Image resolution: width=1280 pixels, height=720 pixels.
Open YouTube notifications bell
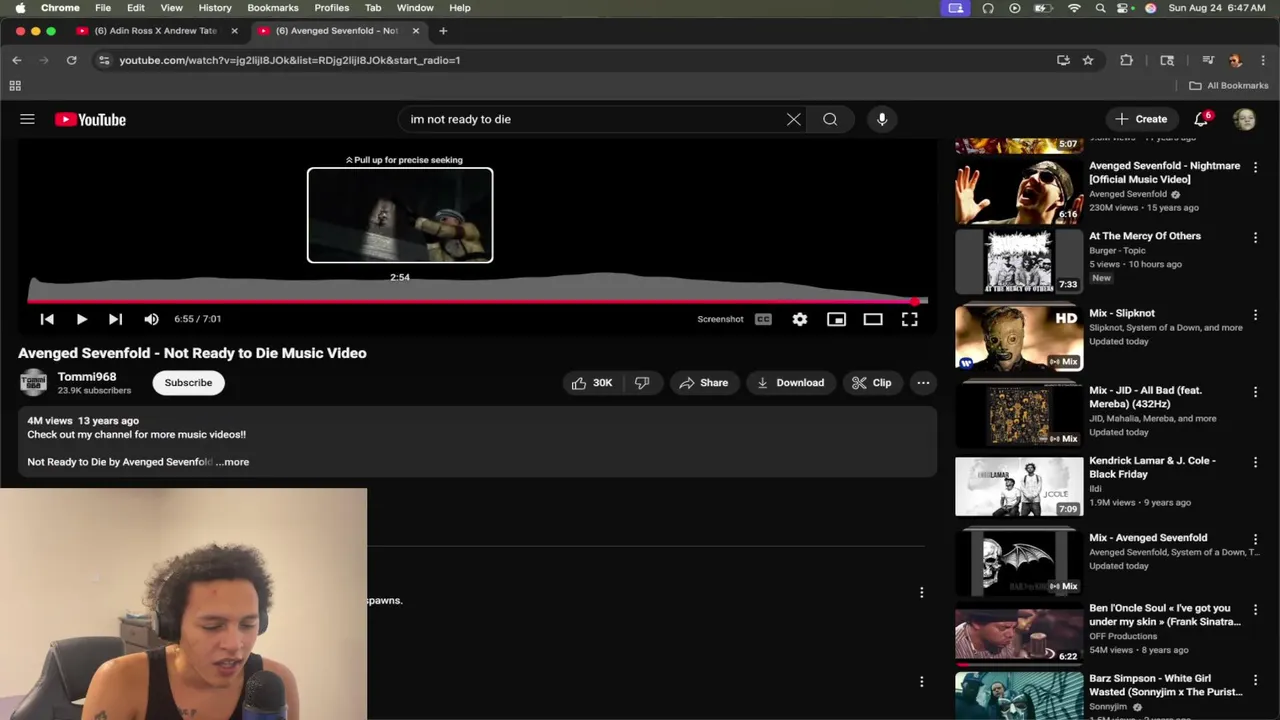click(1201, 119)
